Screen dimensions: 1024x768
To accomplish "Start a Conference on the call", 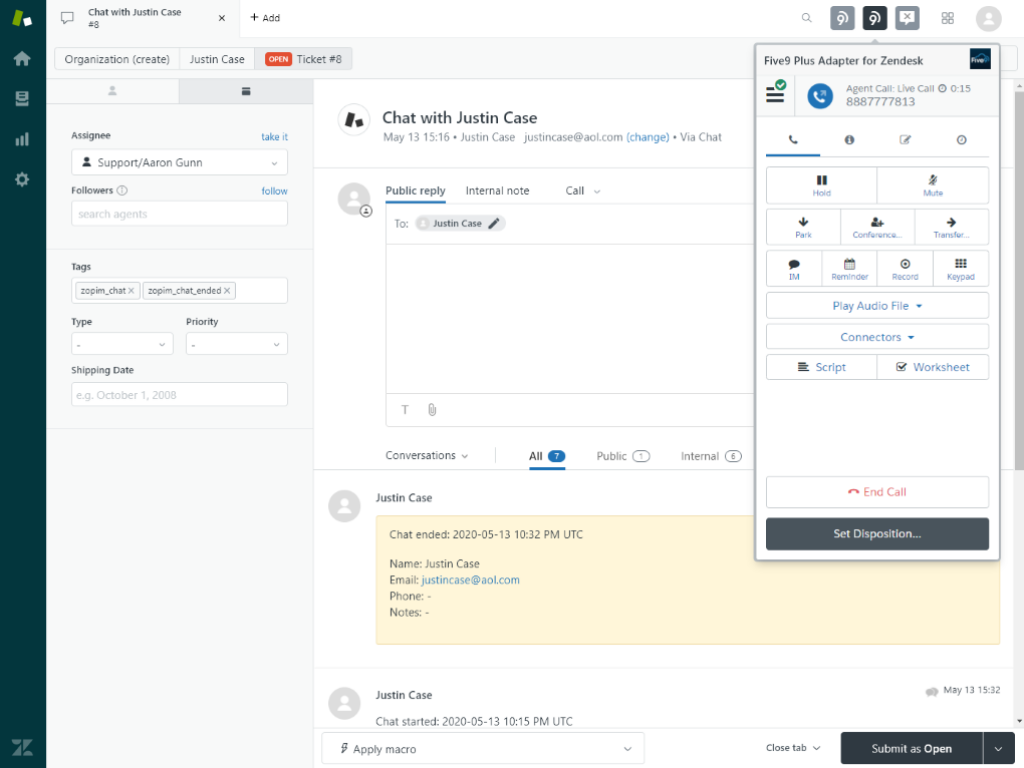I will (877, 227).
